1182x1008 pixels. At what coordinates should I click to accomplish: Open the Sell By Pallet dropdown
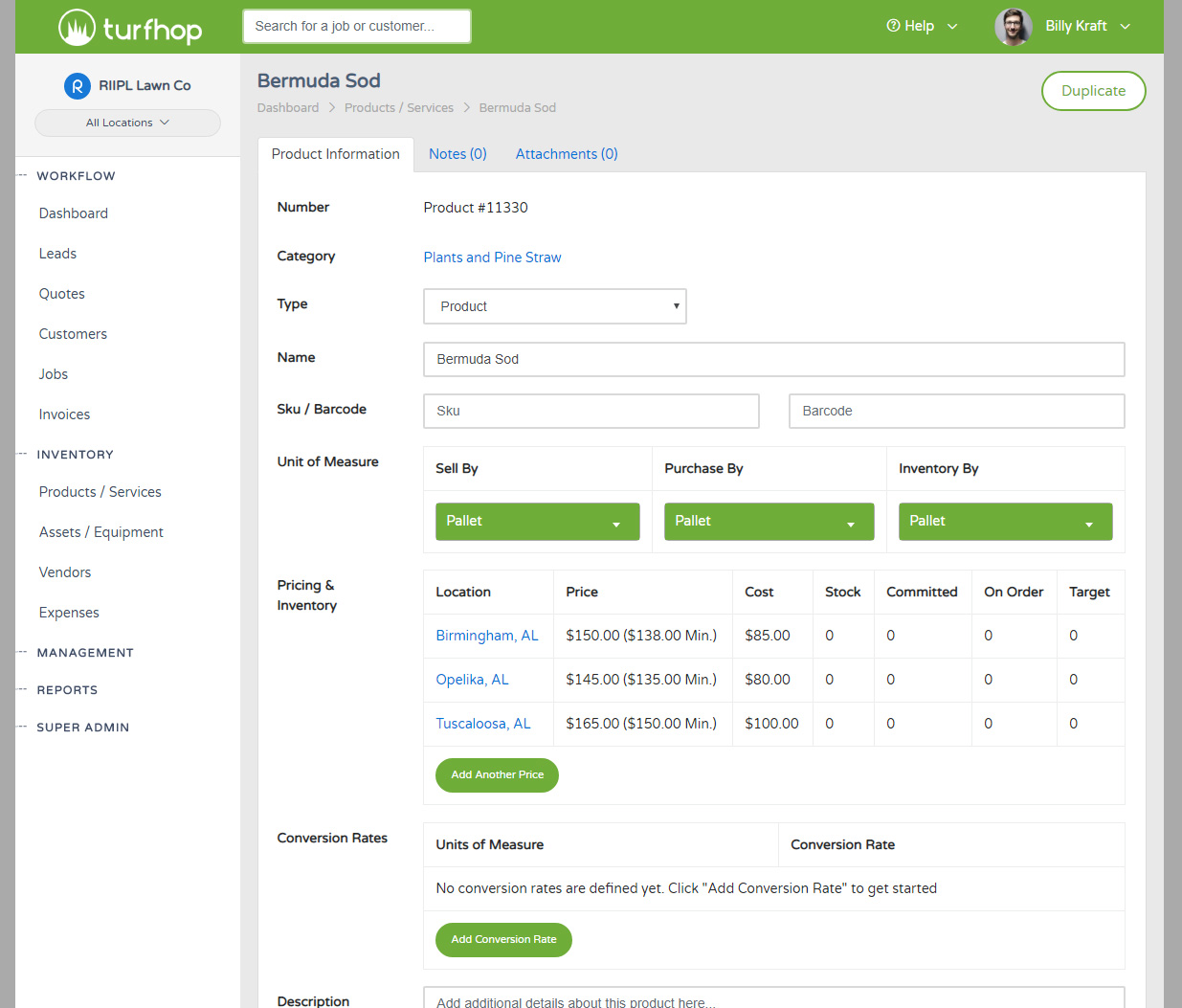pyautogui.click(x=537, y=522)
